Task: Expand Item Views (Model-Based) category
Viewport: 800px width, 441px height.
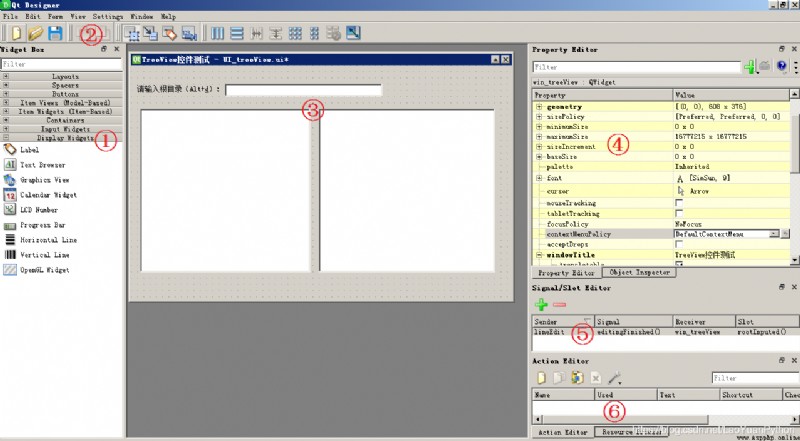Action: click(6, 102)
